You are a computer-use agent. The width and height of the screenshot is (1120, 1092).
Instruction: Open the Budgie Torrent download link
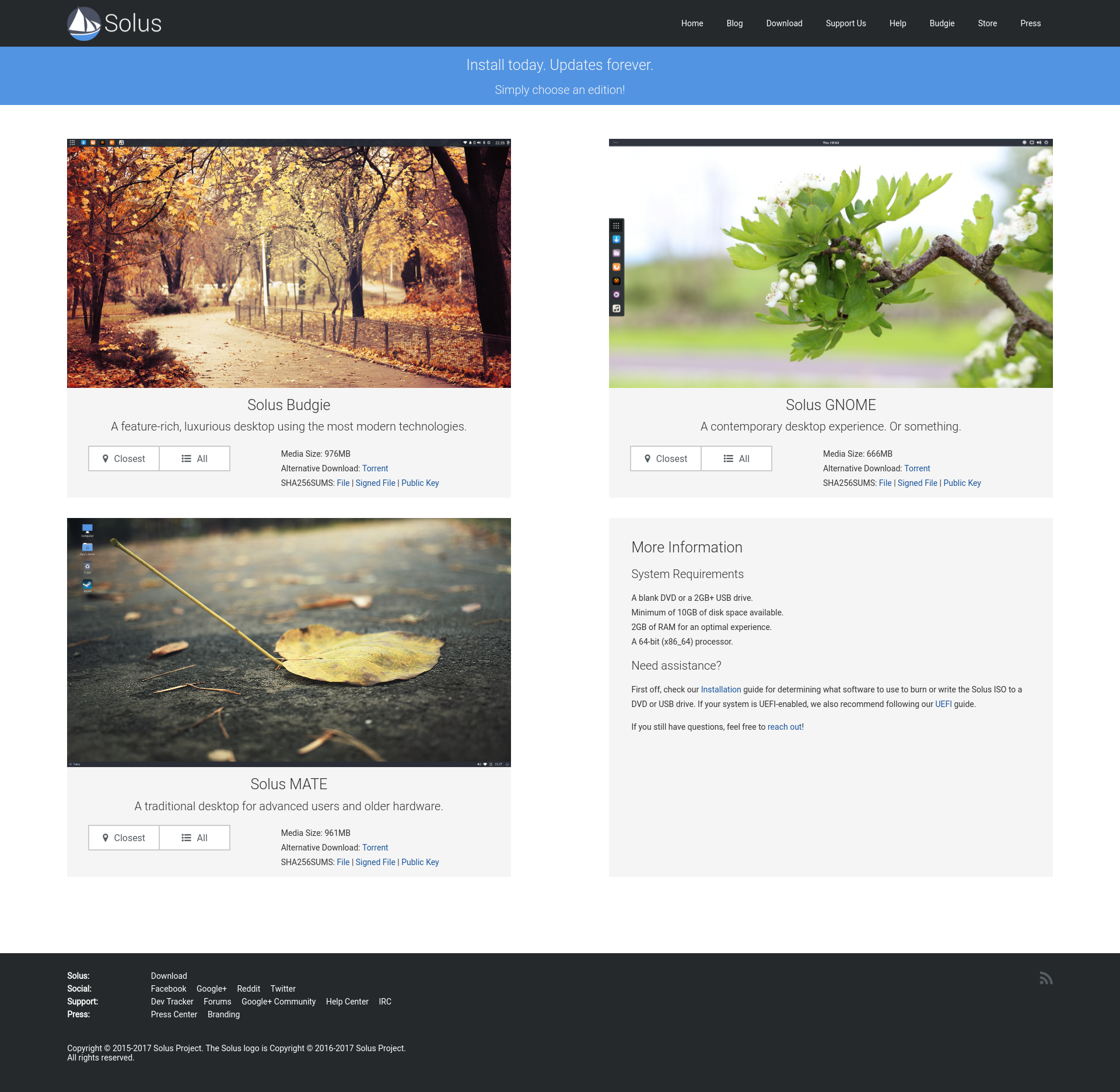click(x=375, y=468)
